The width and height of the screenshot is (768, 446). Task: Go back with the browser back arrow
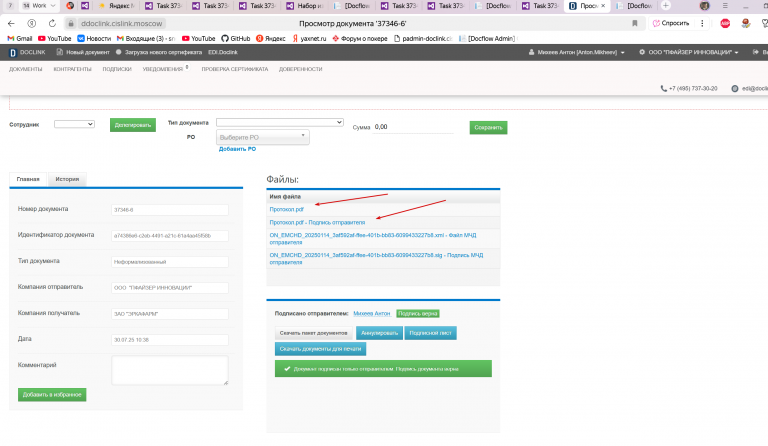point(11,23)
